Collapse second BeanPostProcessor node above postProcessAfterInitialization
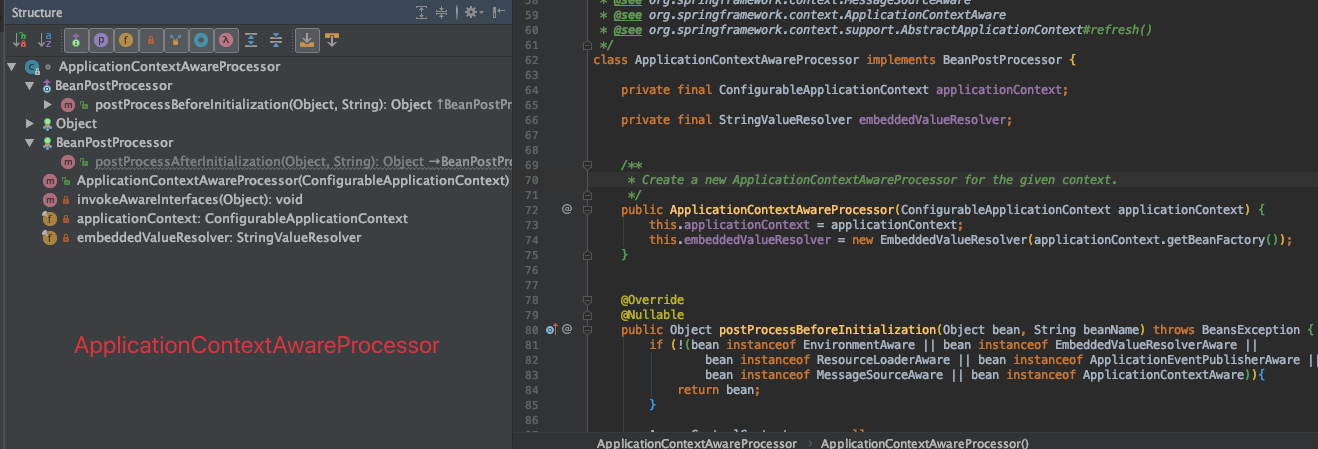This screenshot has width=1318, height=449. (30, 143)
